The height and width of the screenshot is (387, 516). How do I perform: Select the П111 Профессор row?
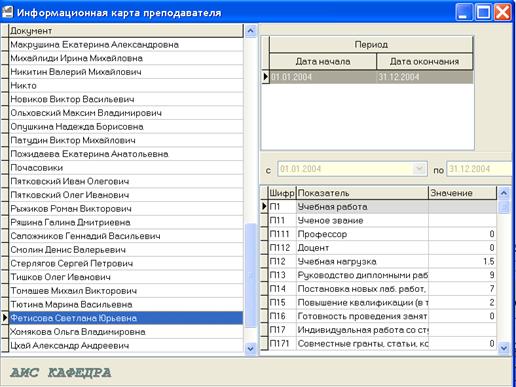(x=382, y=234)
